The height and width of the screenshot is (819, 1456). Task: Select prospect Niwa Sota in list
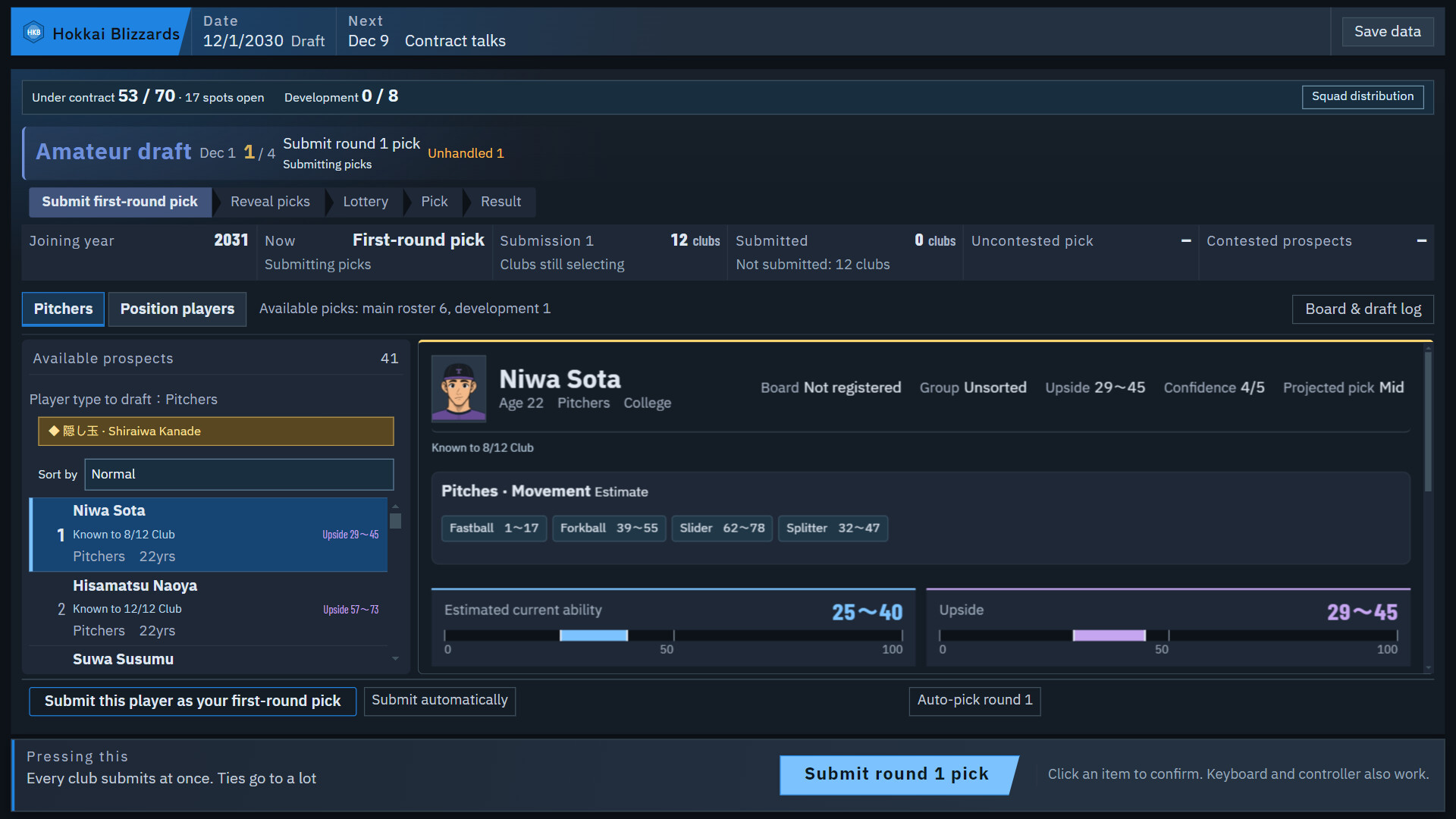(x=209, y=534)
